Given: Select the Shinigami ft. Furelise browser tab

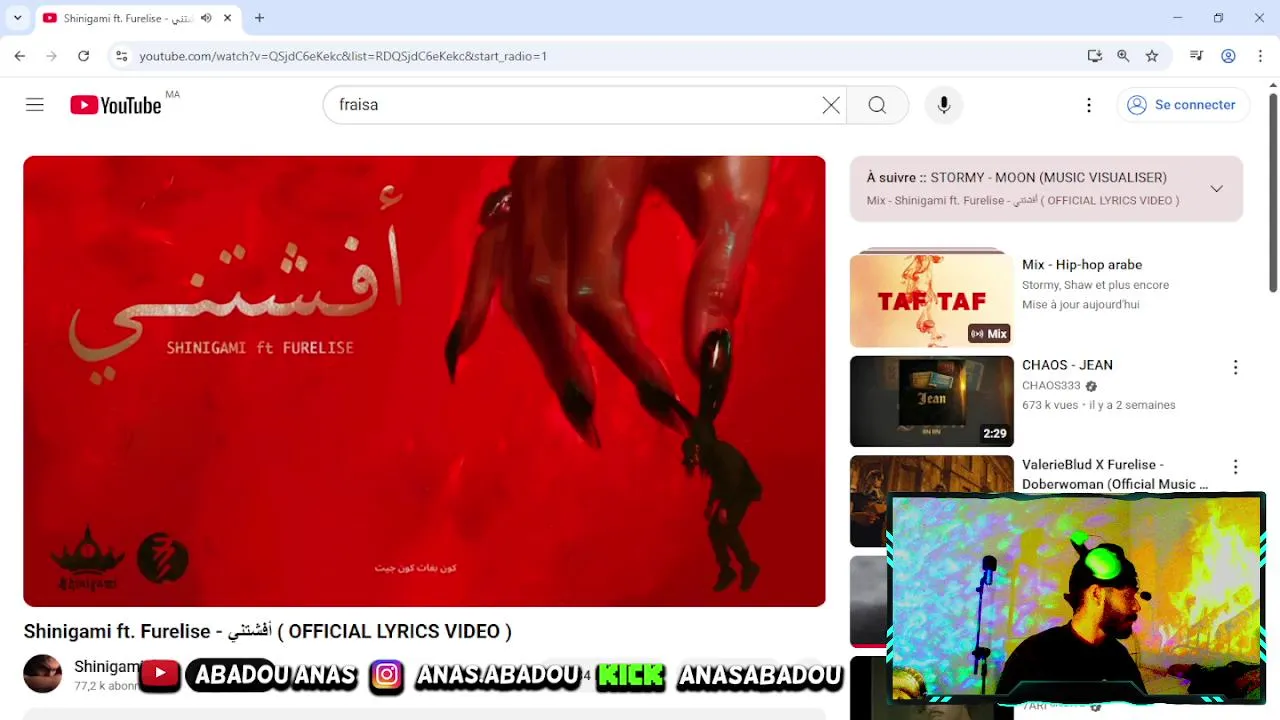Looking at the screenshot, I should click(x=137, y=18).
